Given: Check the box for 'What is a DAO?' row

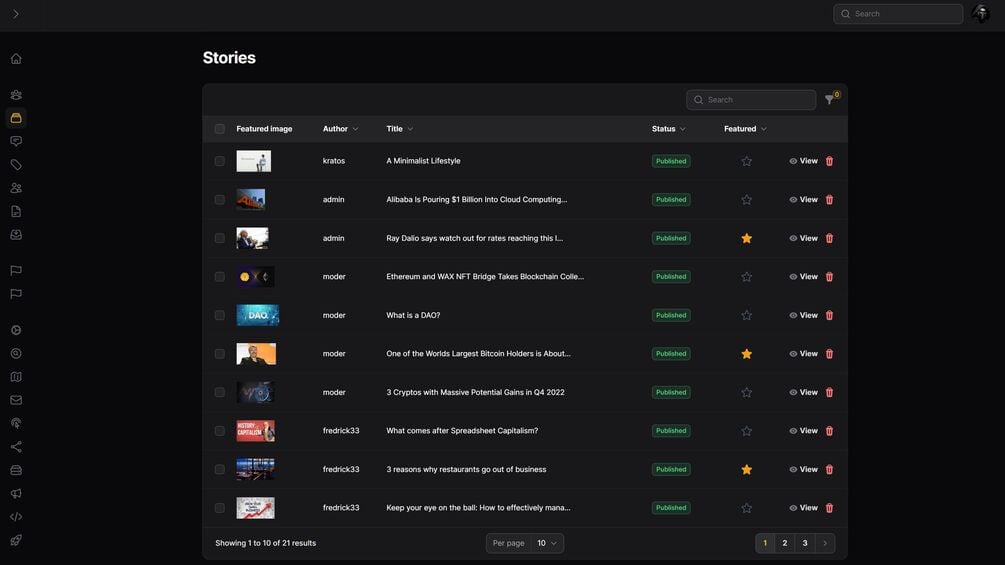Looking at the screenshot, I should 220,316.
